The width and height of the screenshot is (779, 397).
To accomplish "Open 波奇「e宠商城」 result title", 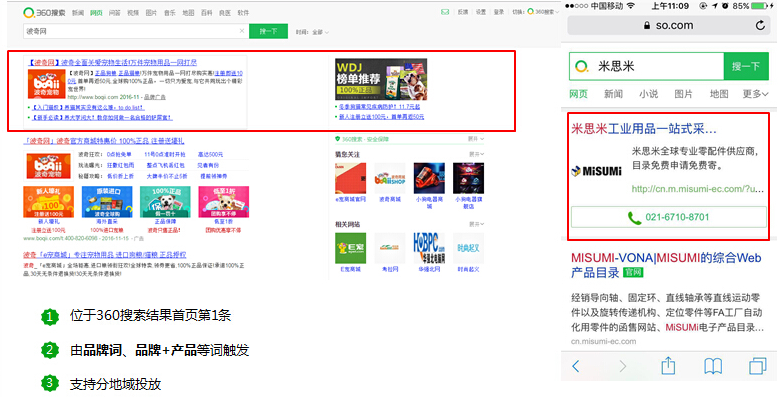I will point(105,255).
